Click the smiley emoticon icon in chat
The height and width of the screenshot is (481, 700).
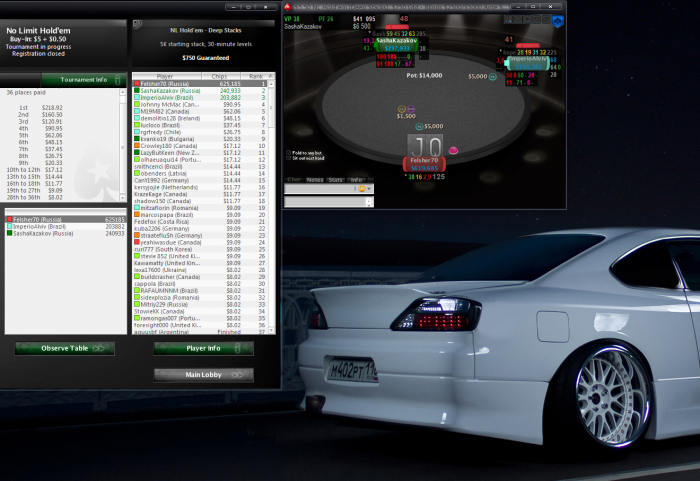tap(362, 189)
